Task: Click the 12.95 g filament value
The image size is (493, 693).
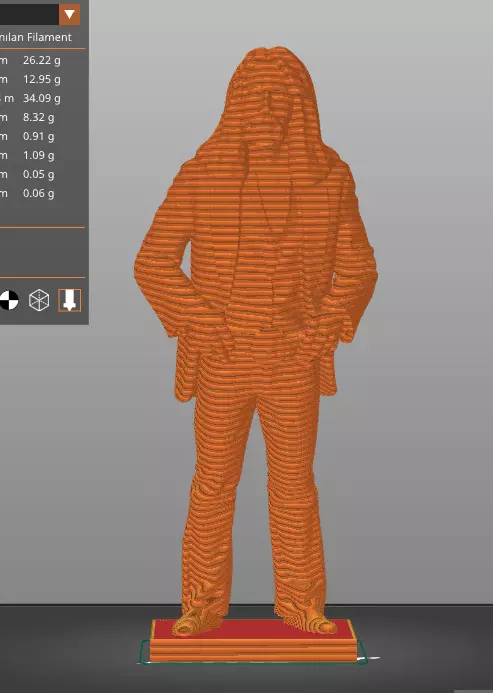Action: 42,80
